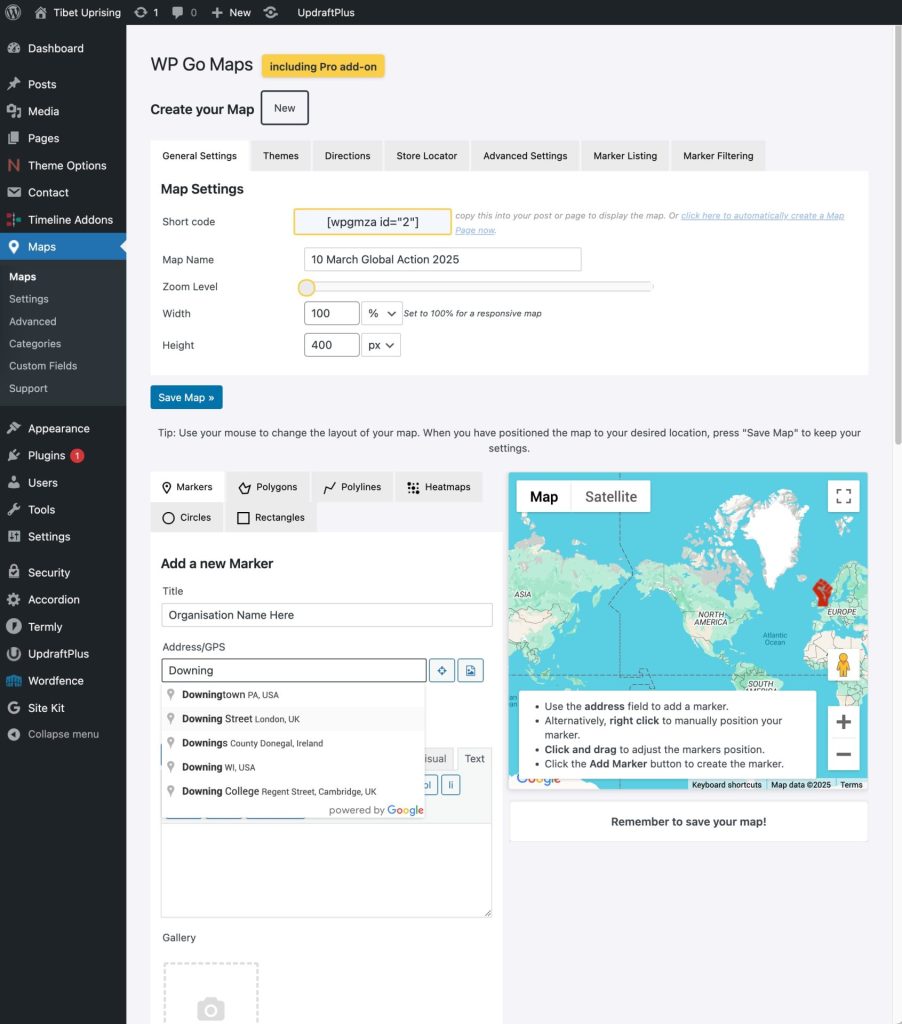Switch to the Themes tab
The height and width of the screenshot is (1024, 902).
click(x=281, y=156)
